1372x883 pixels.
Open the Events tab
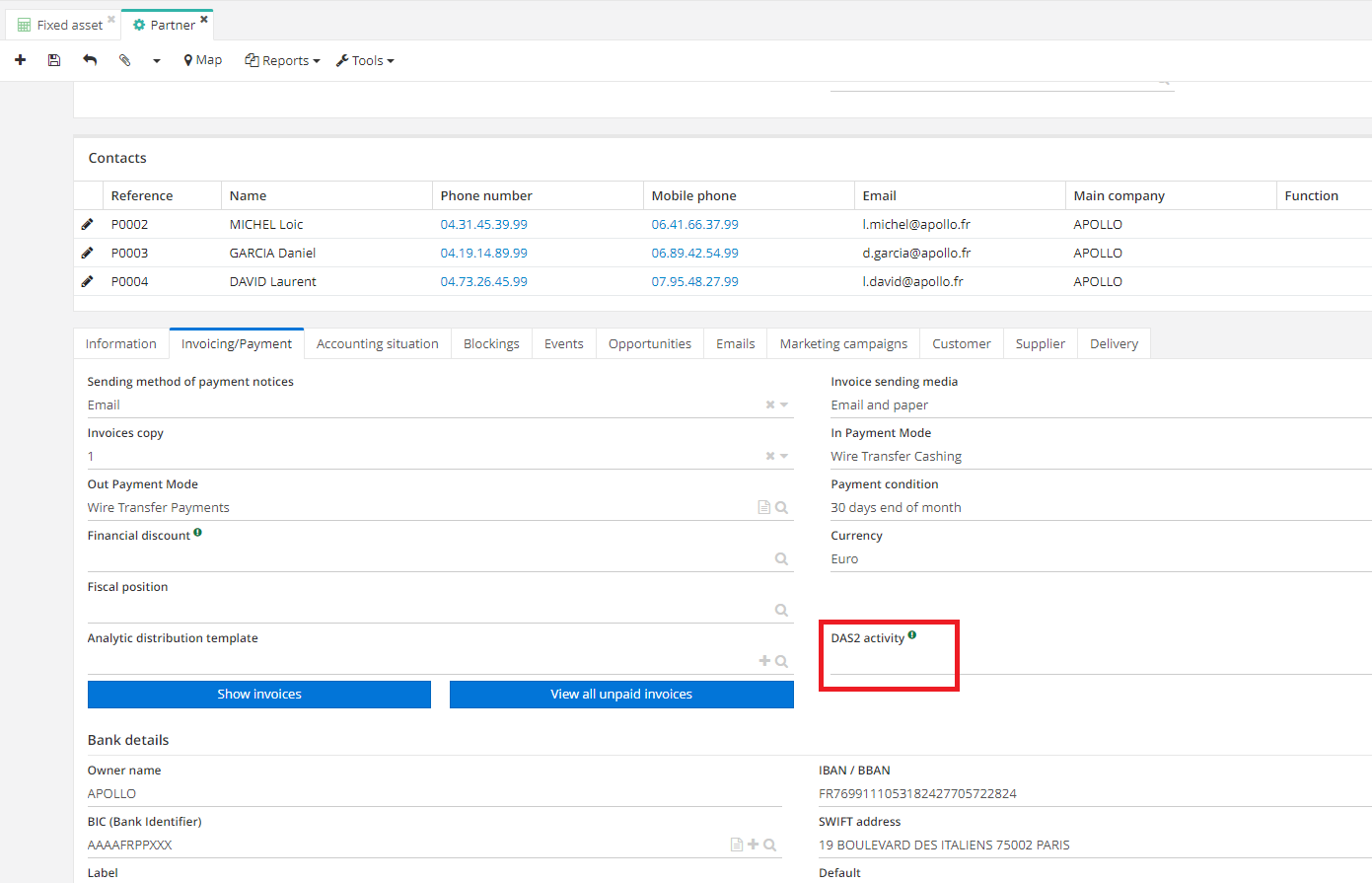564,343
